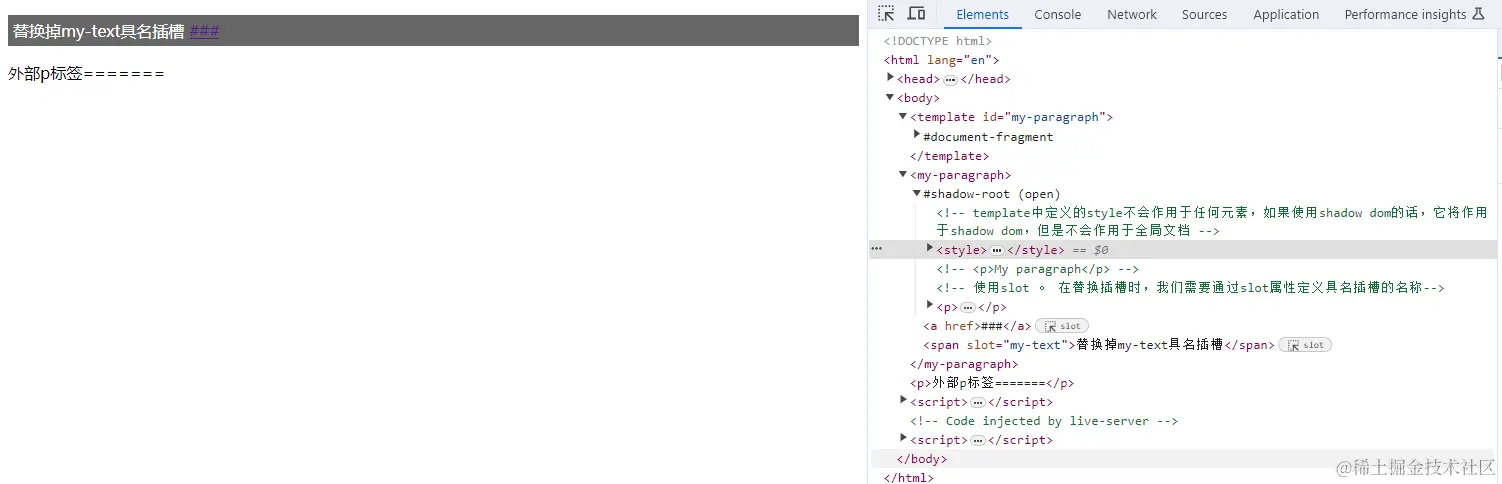1502x484 pixels.
Task: Collapse the #shadow-root (open) arrow
Action: [x=917, y=193]
